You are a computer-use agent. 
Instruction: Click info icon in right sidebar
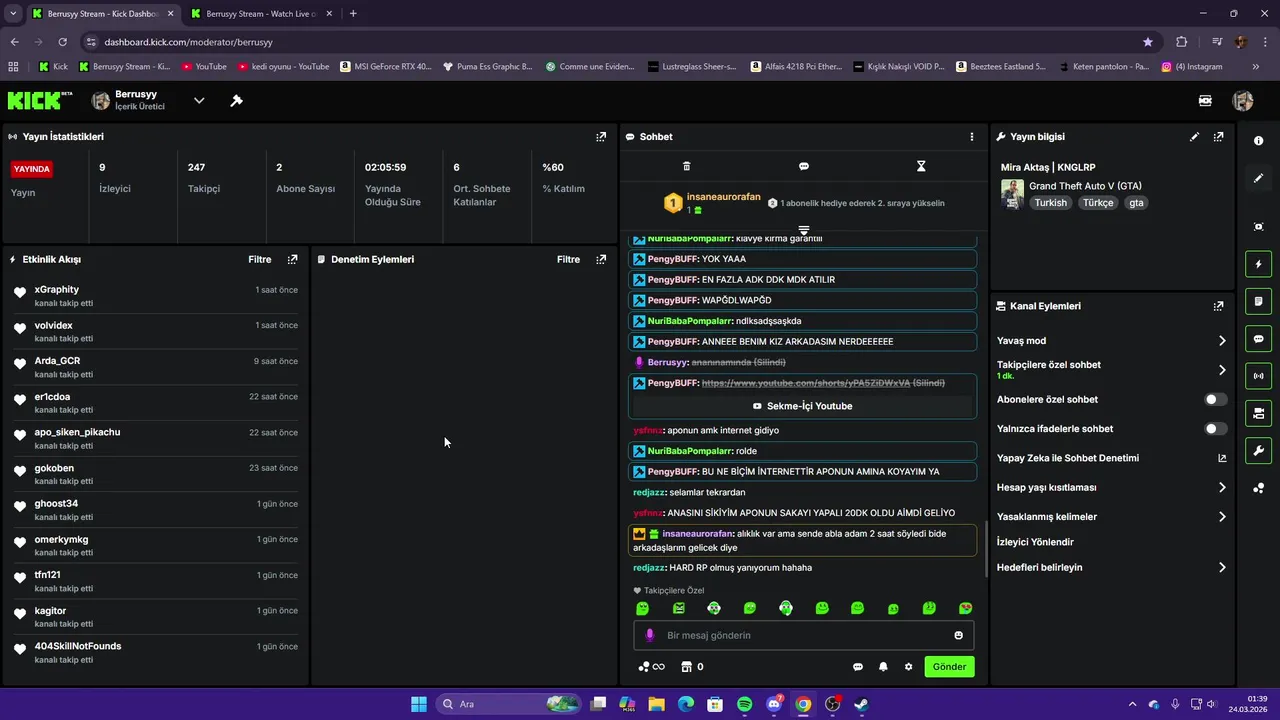pos(1258,141)
